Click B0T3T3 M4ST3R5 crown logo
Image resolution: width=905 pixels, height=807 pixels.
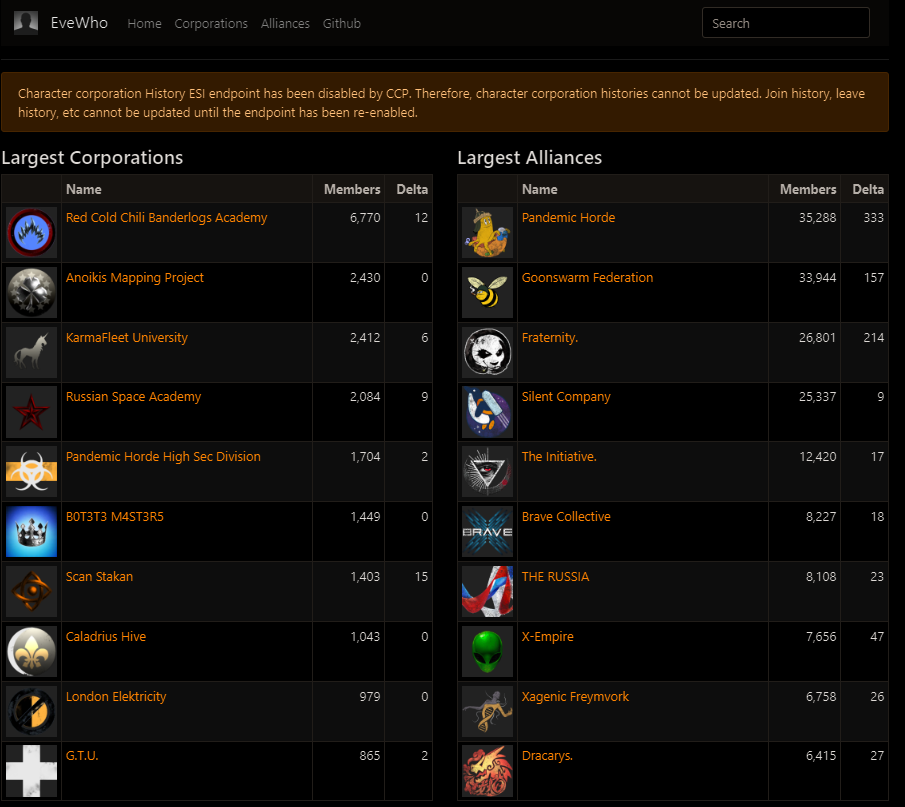pos(32,532)
